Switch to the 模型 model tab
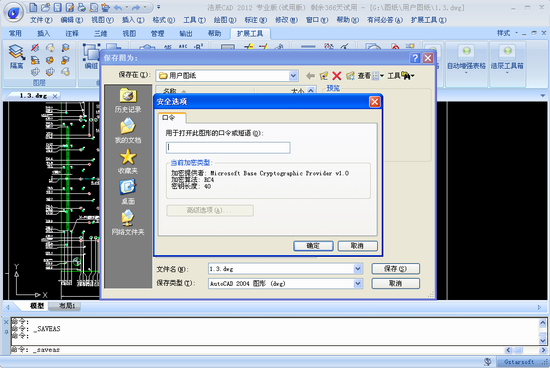 37,306
